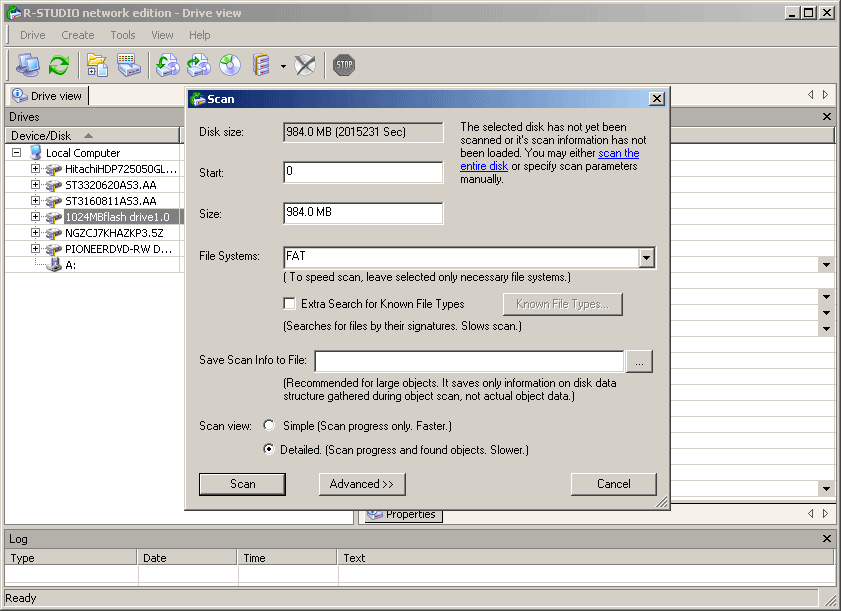Click the Log Text column header
Screen dimensions: 841x611
(x=585, y=558)
